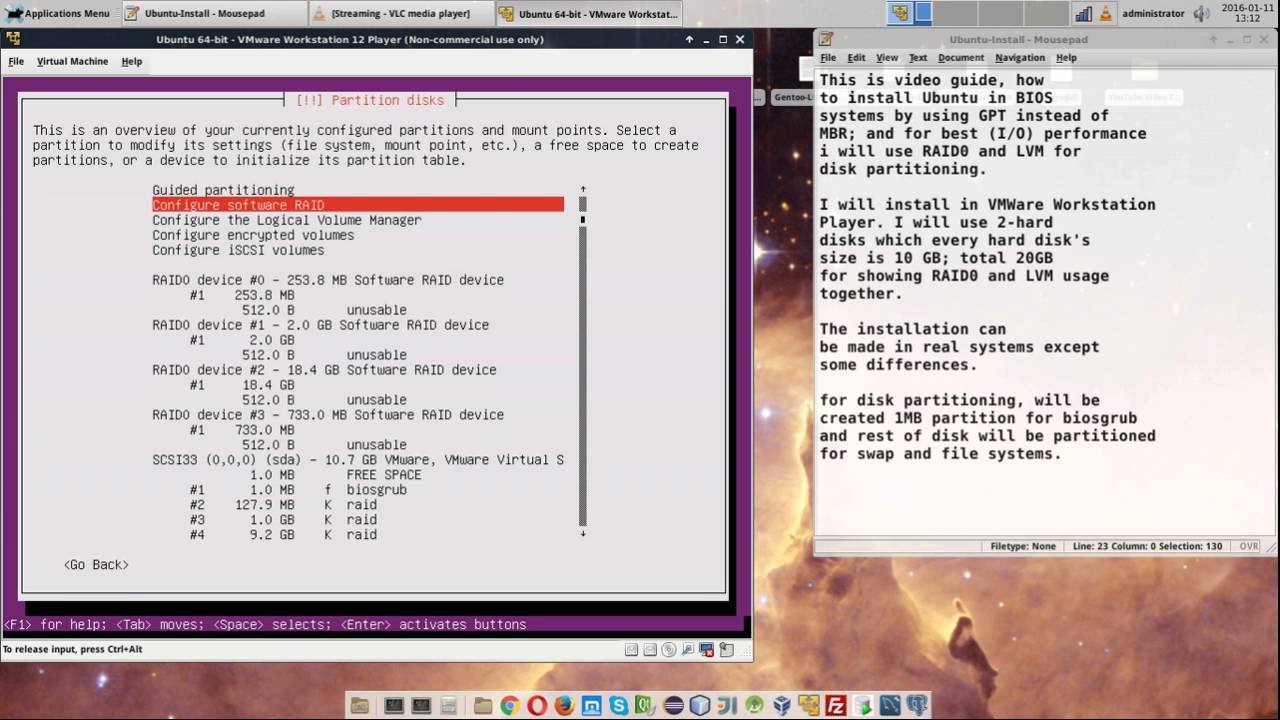Switch to Streaming VLC media player task
The height and width of the screenshot is (720, 1280).
coord(400,13)
